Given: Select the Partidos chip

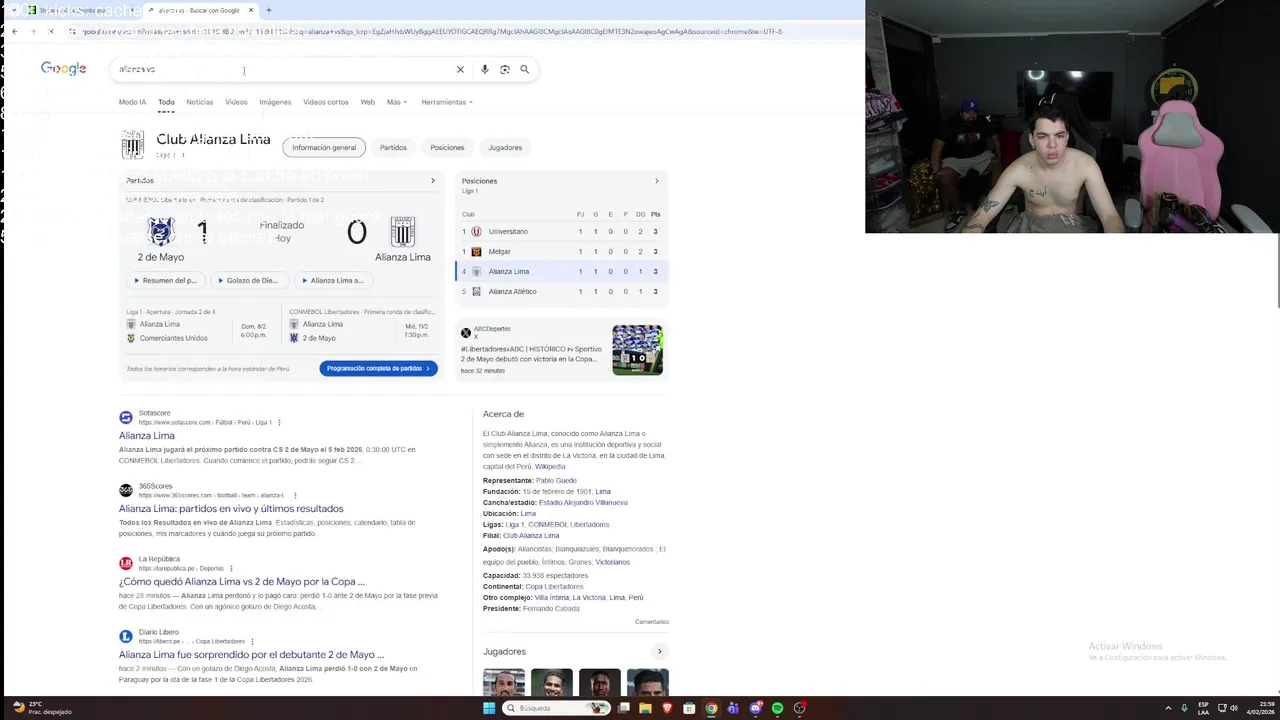Looking at the screenshot, I should click(x=393, y=148).
